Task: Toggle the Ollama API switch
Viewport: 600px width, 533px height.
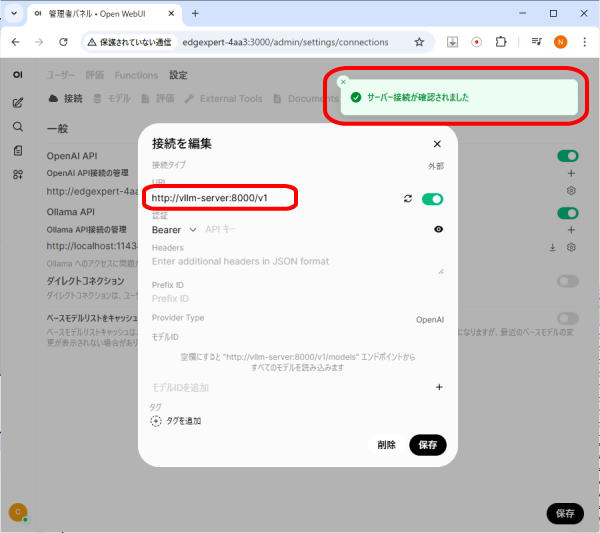Action: (567, 213)
